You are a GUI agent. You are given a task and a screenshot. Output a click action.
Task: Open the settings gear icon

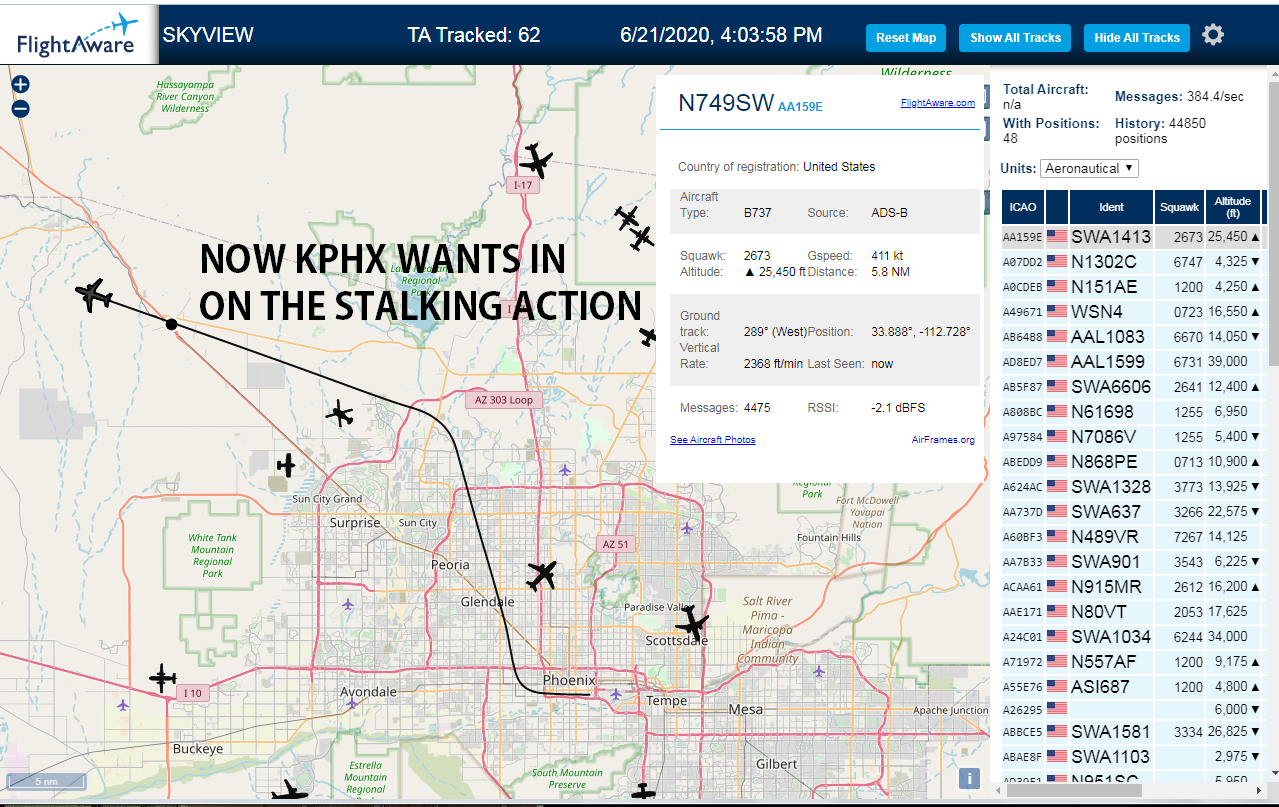(1213, 35)
